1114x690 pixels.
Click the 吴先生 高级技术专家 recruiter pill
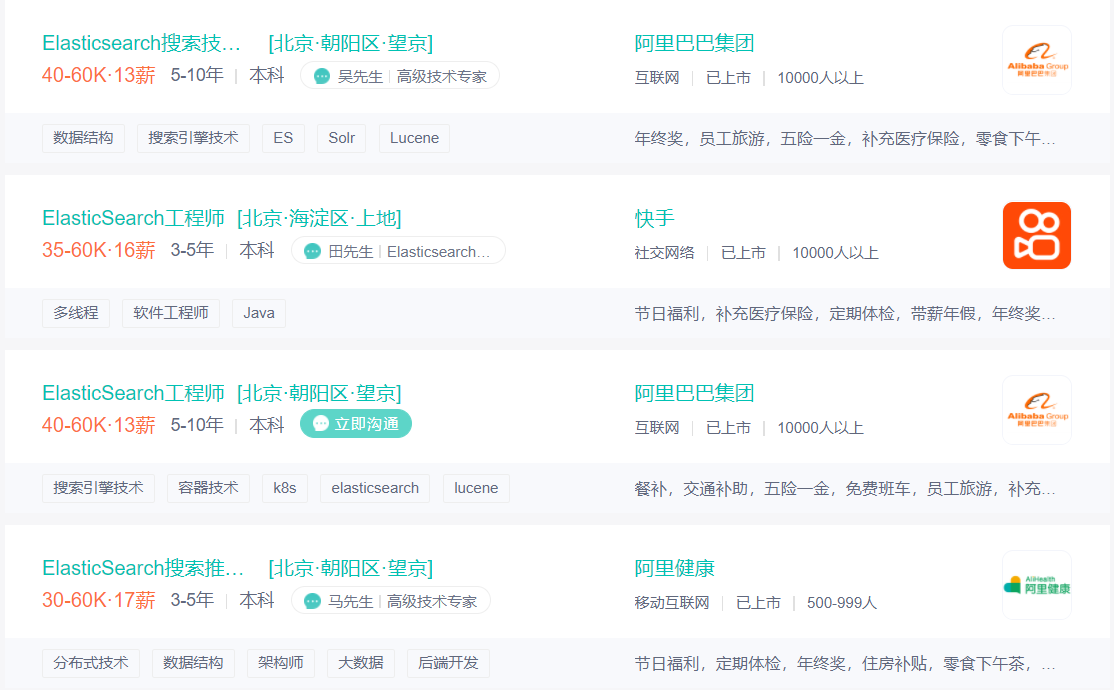(400, 76)
